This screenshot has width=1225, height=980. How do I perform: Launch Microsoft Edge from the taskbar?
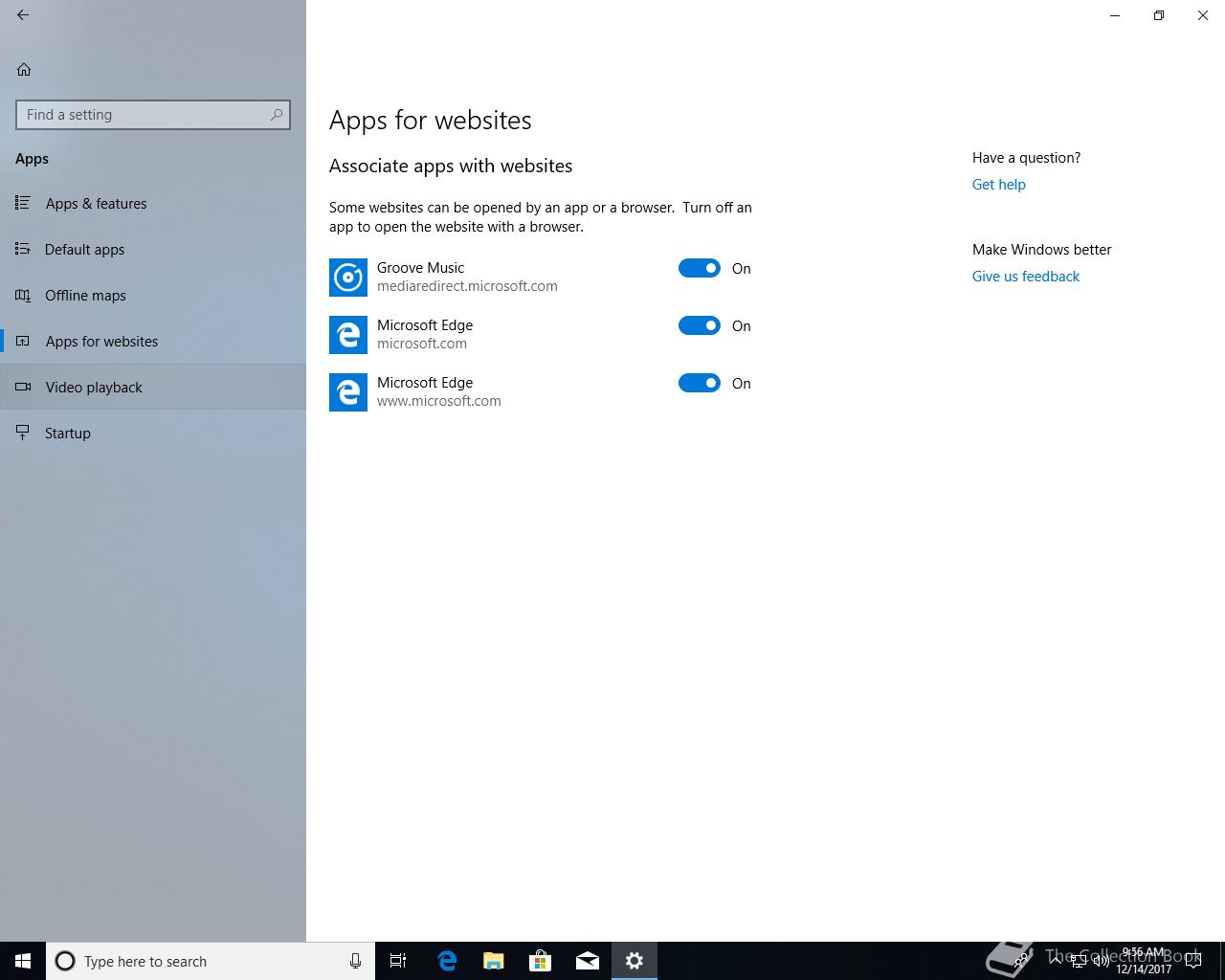(x=447, y=961)
